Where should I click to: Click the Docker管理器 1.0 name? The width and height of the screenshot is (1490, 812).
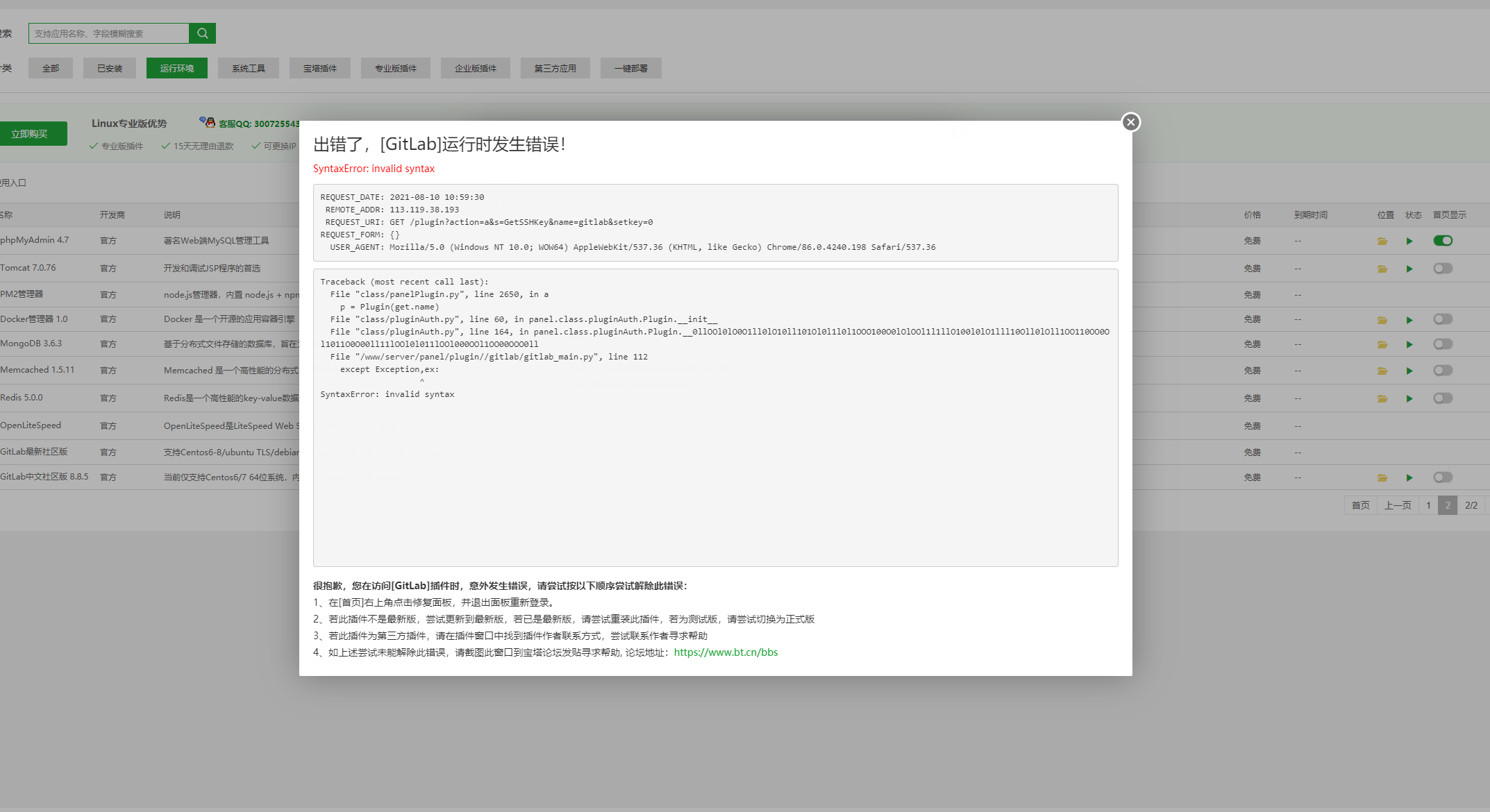tap(34, 319)
